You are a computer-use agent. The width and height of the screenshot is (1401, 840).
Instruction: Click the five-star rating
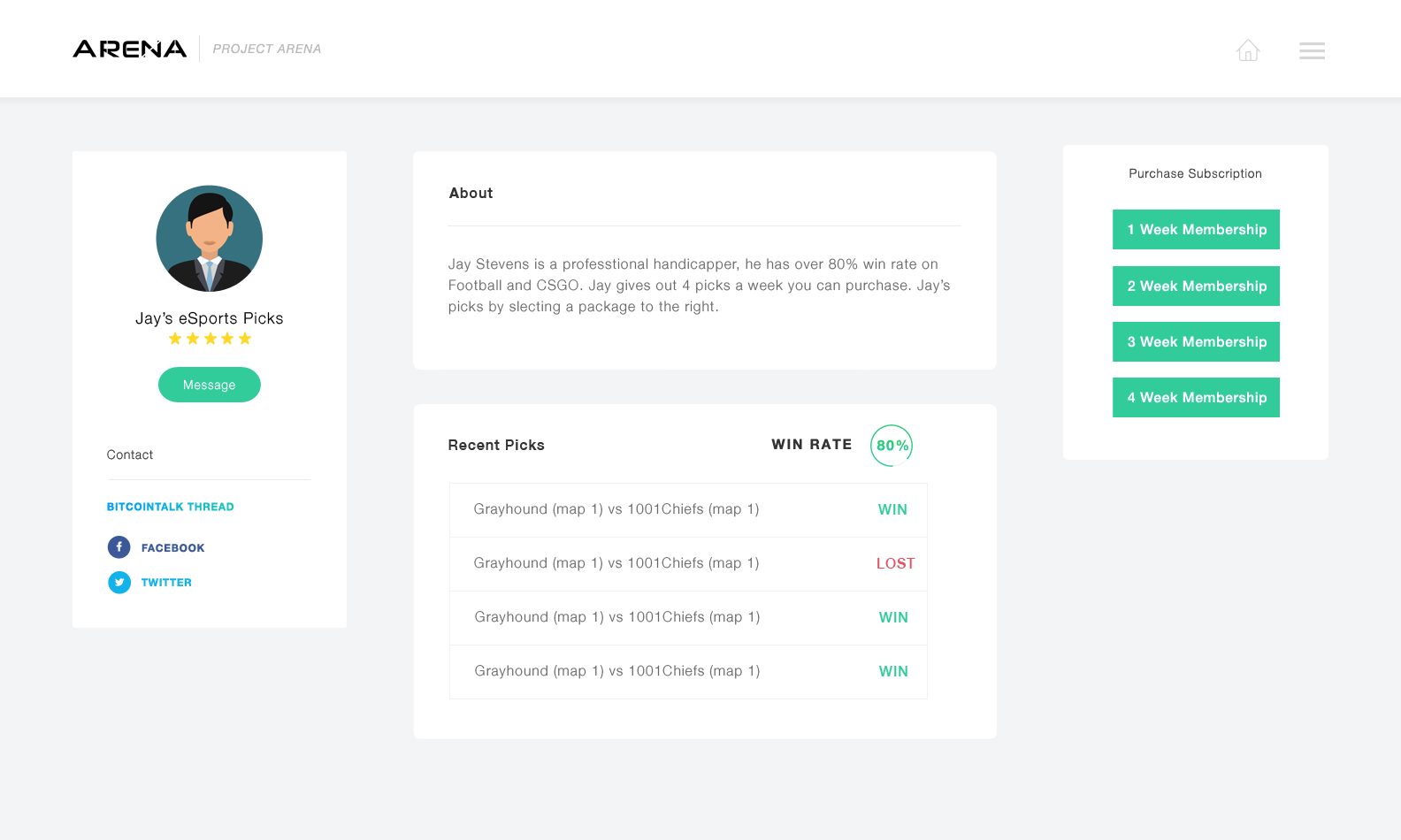pyautogui.click(x=210, y=339)
